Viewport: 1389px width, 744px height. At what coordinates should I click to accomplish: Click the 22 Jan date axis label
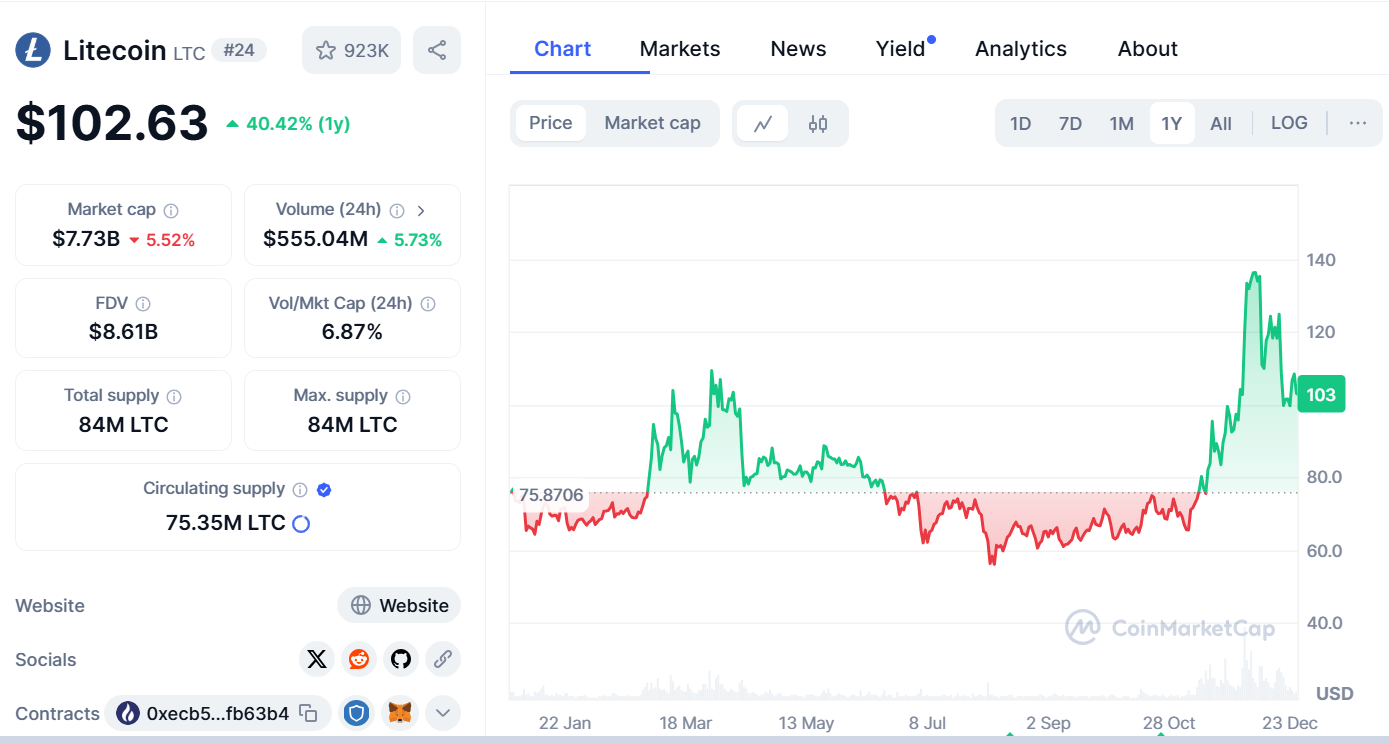coord(565,723)
